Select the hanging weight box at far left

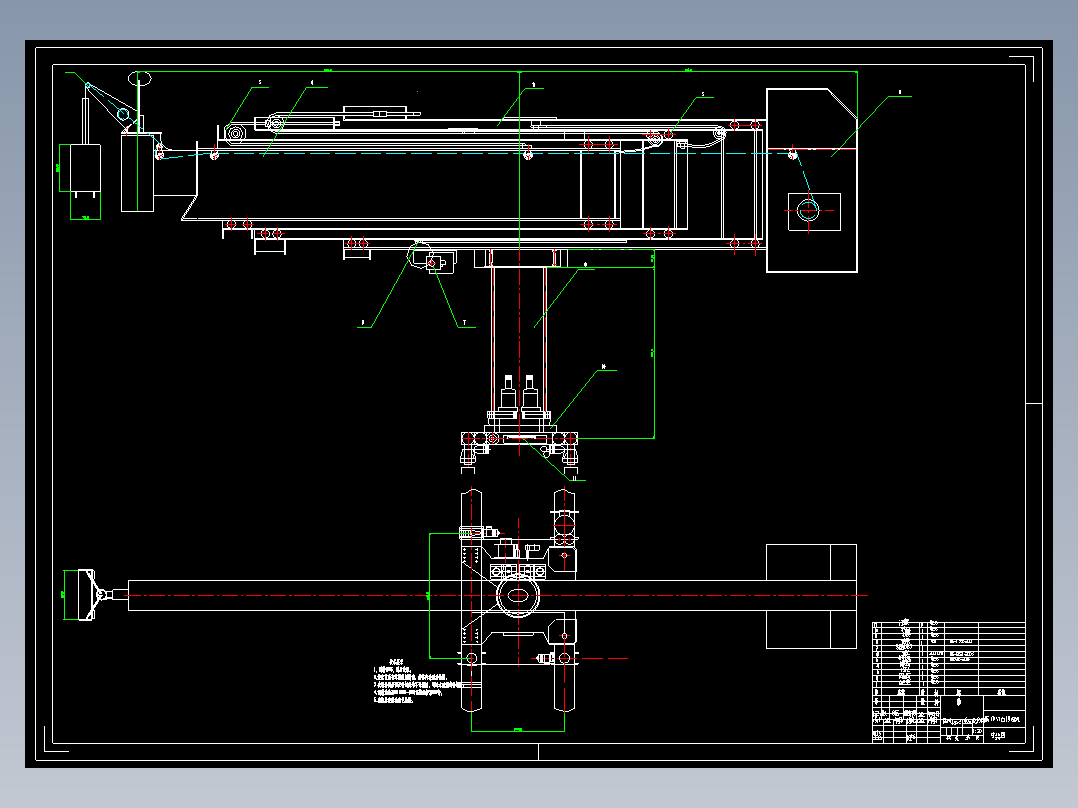[85, 168]
